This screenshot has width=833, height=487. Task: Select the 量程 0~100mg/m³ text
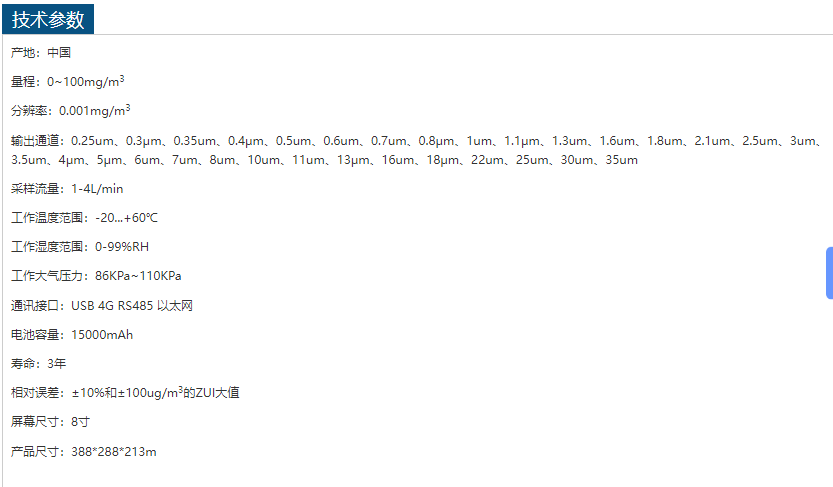pyautogui.click(x=68, y=82)
